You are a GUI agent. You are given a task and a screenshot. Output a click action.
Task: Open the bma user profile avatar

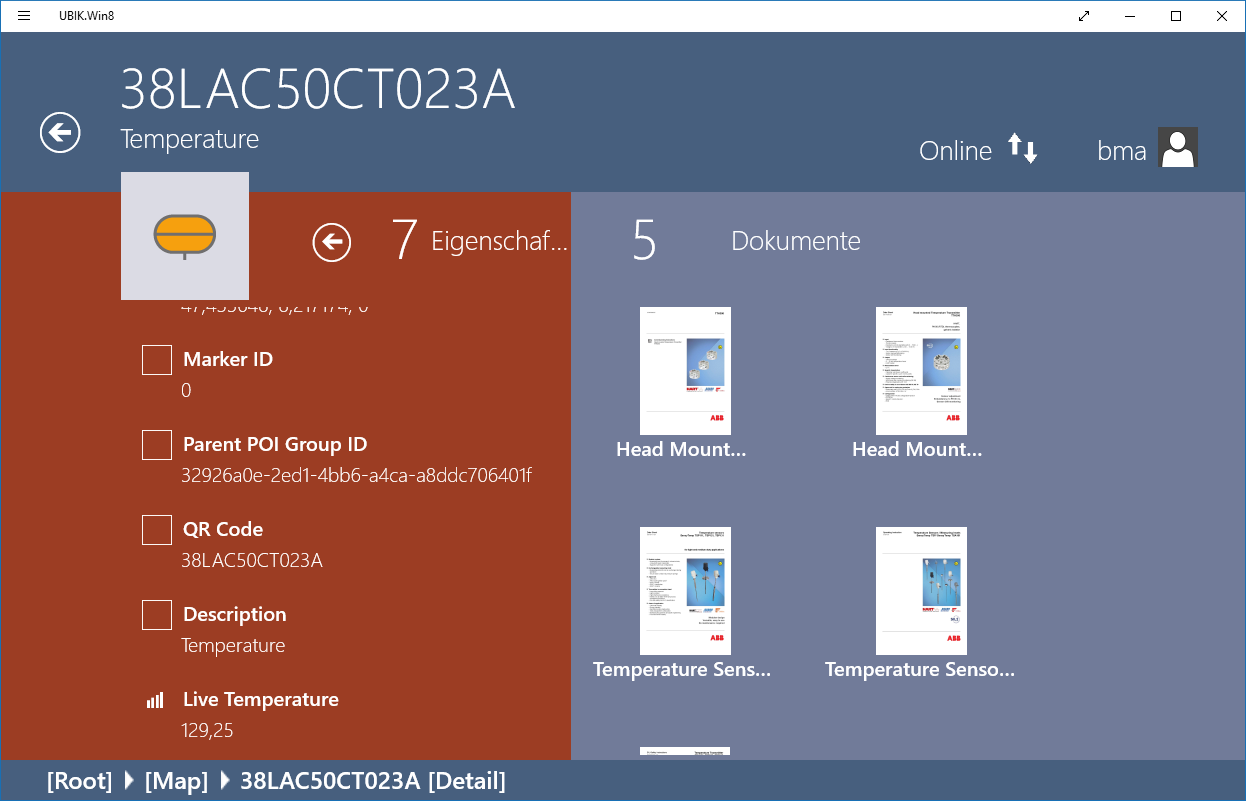[x=1177, y=148]
